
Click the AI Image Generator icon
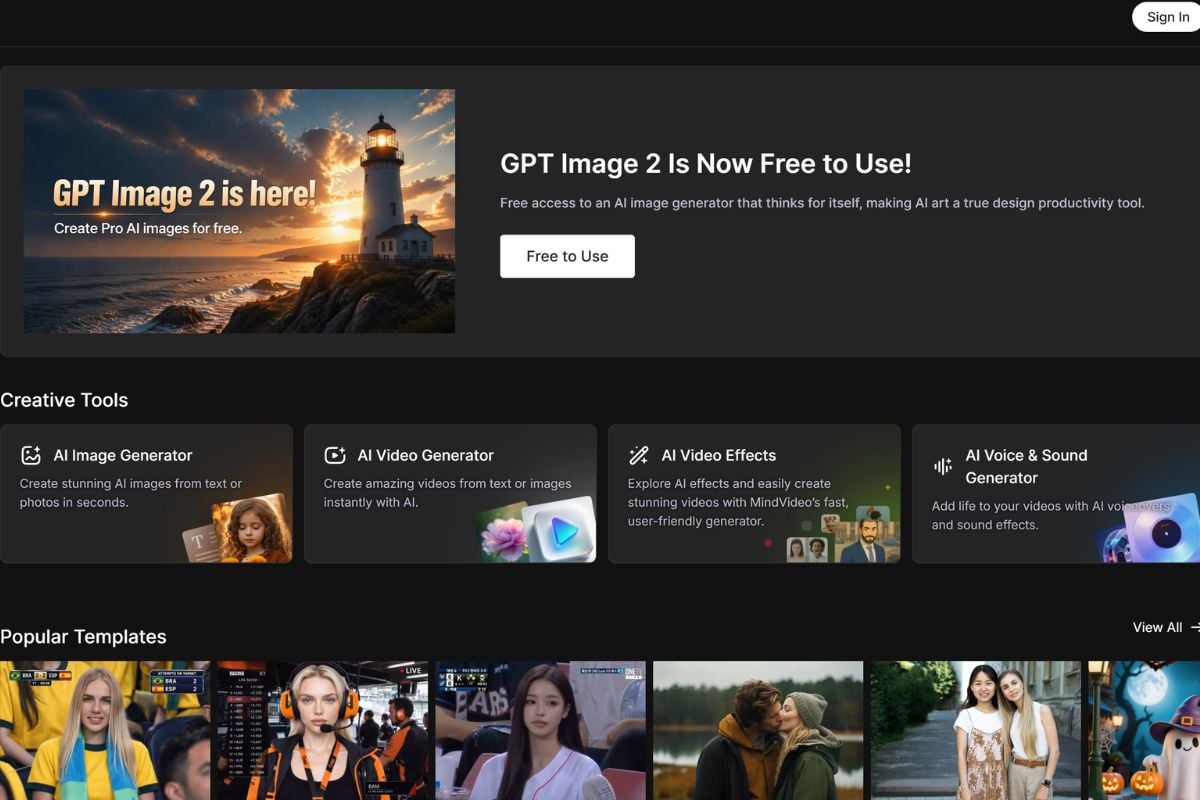(31, 455)
